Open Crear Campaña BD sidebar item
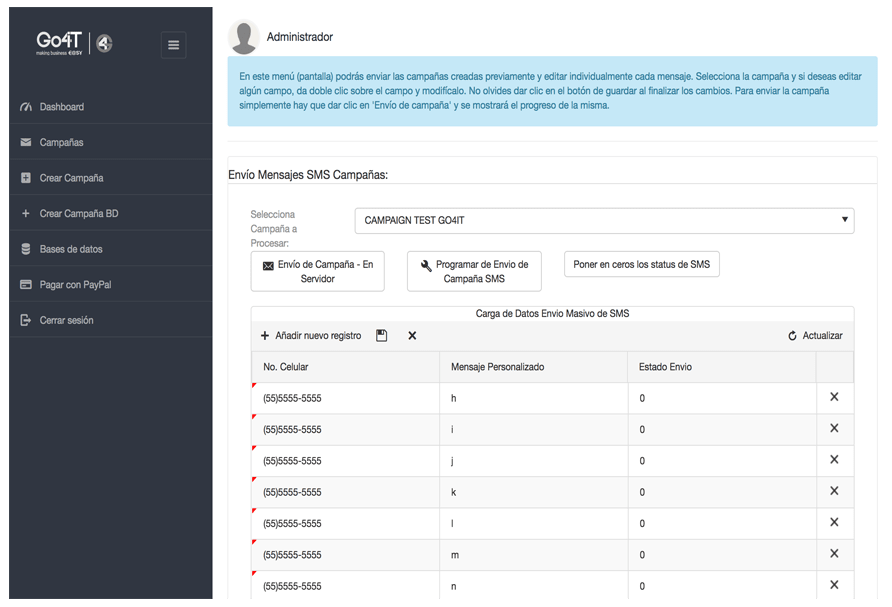The width and height of the screenshot is (892, 607). point(78,214)
